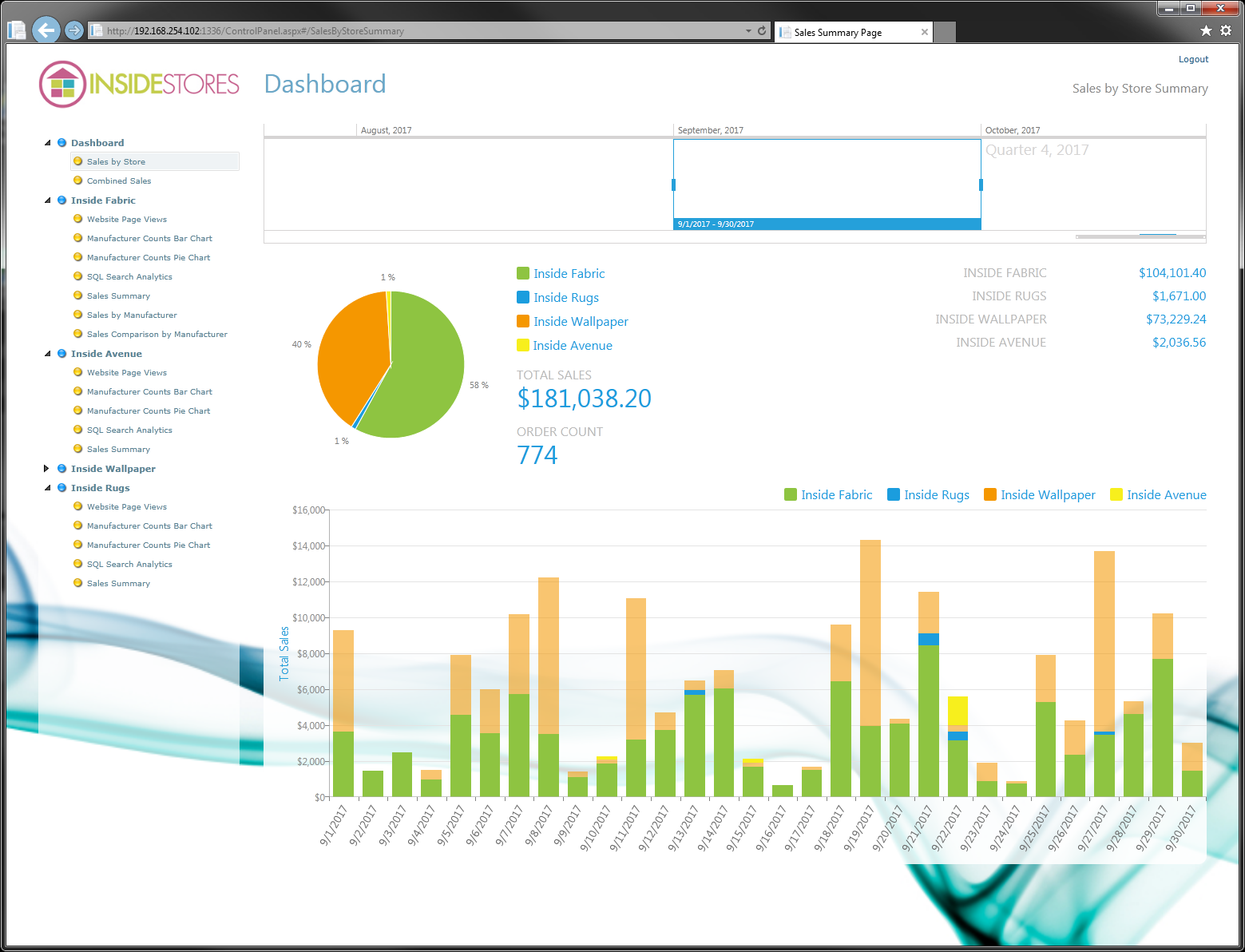This screenshot has width=1245, height=952.
Task: Toggle Inside Wallpaper orange swatch in pie legend
Action: click(523, 321)
